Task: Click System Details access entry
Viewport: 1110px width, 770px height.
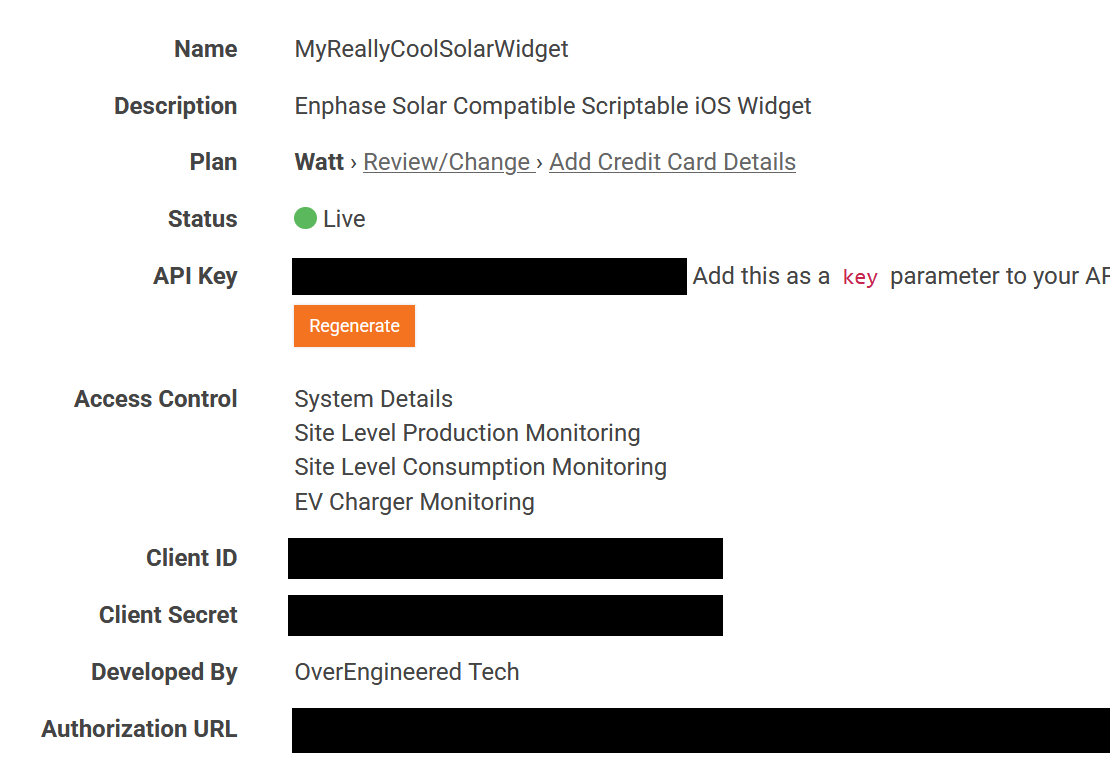Action: (x=373, y=399)
